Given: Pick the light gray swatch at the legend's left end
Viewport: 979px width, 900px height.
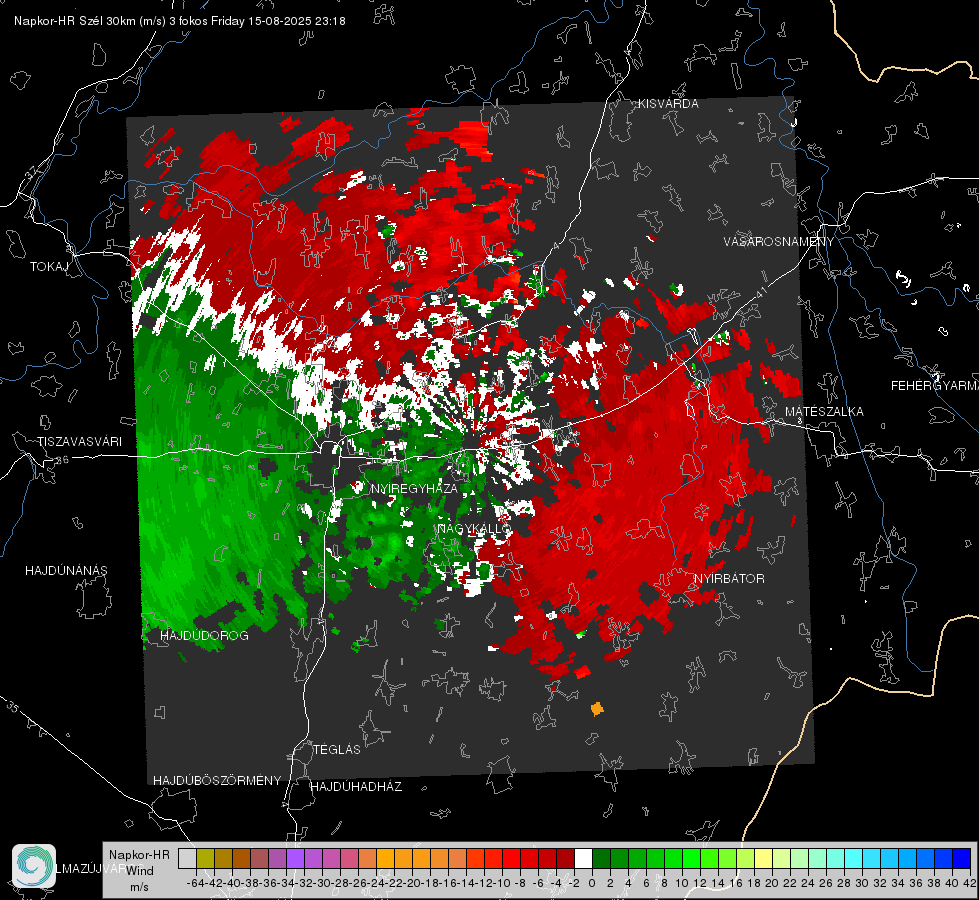Looking at the screenshot, I should point(187,858).
